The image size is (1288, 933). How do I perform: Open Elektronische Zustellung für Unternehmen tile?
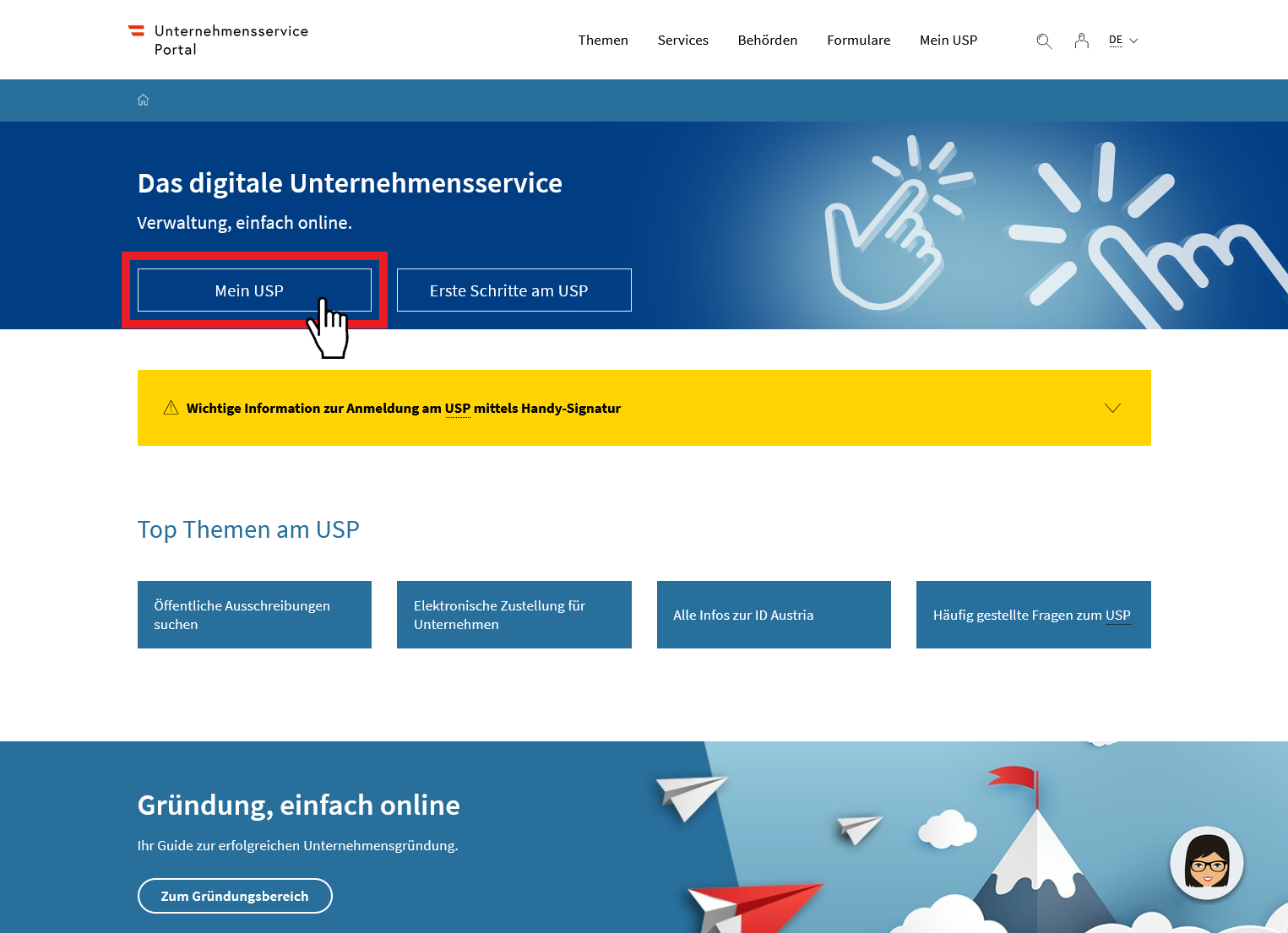(514, 615)
